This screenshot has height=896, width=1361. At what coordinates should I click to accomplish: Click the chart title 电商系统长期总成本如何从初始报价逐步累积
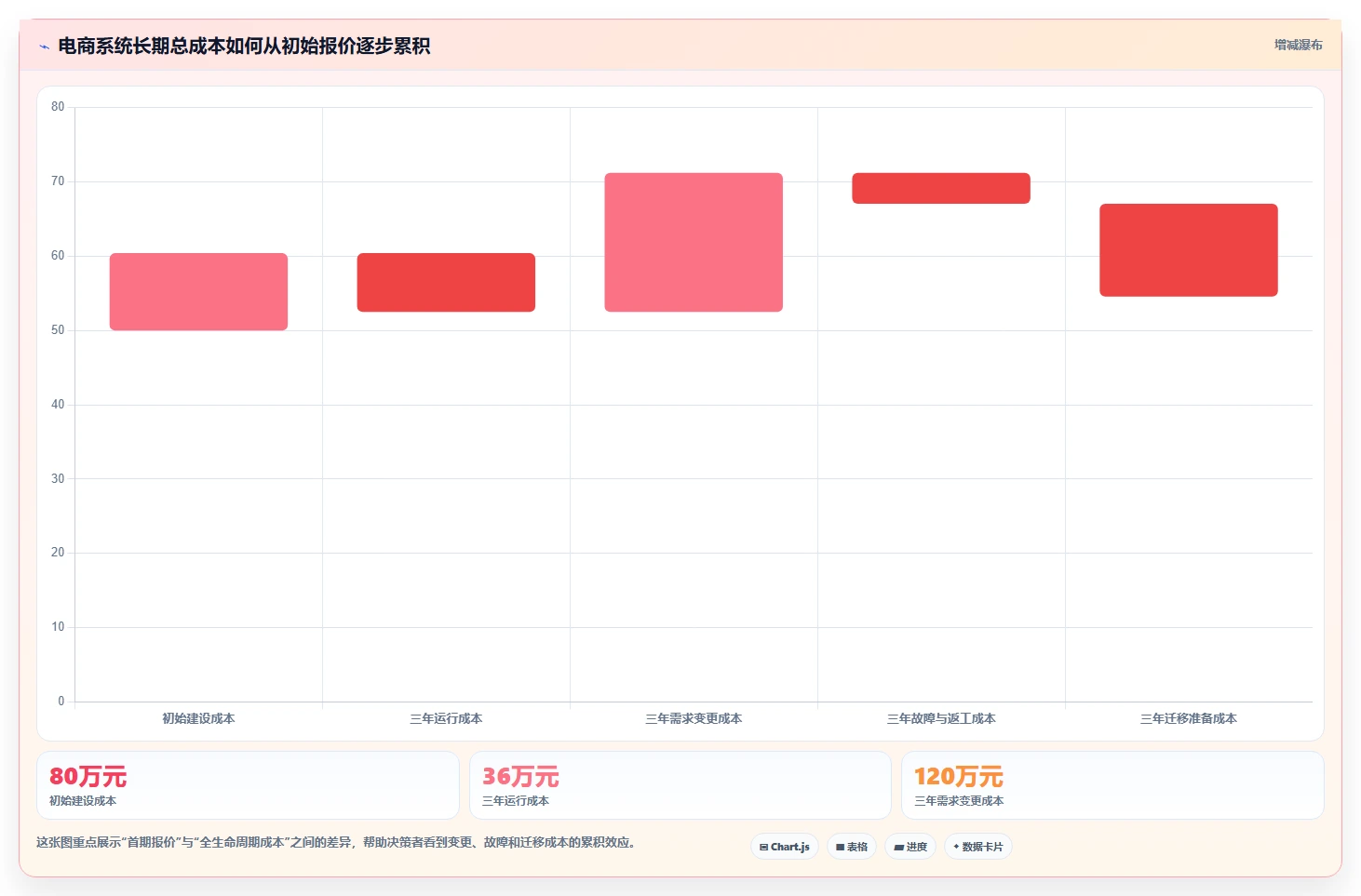point(244,47)
